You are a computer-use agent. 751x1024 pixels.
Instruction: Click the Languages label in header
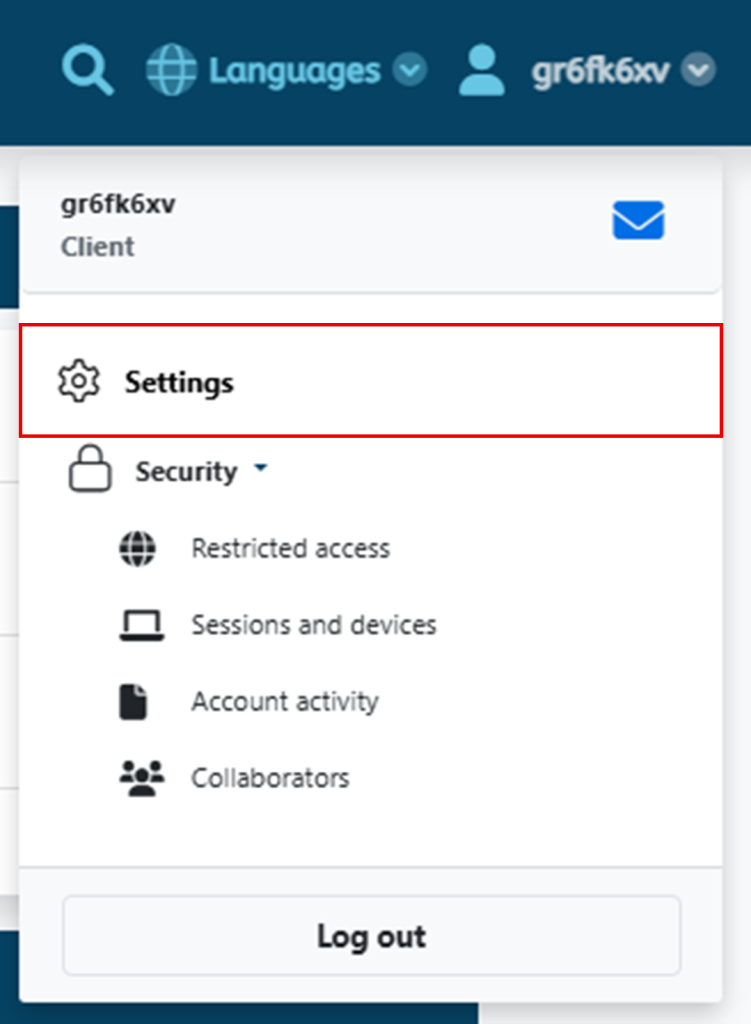[295, 71]
